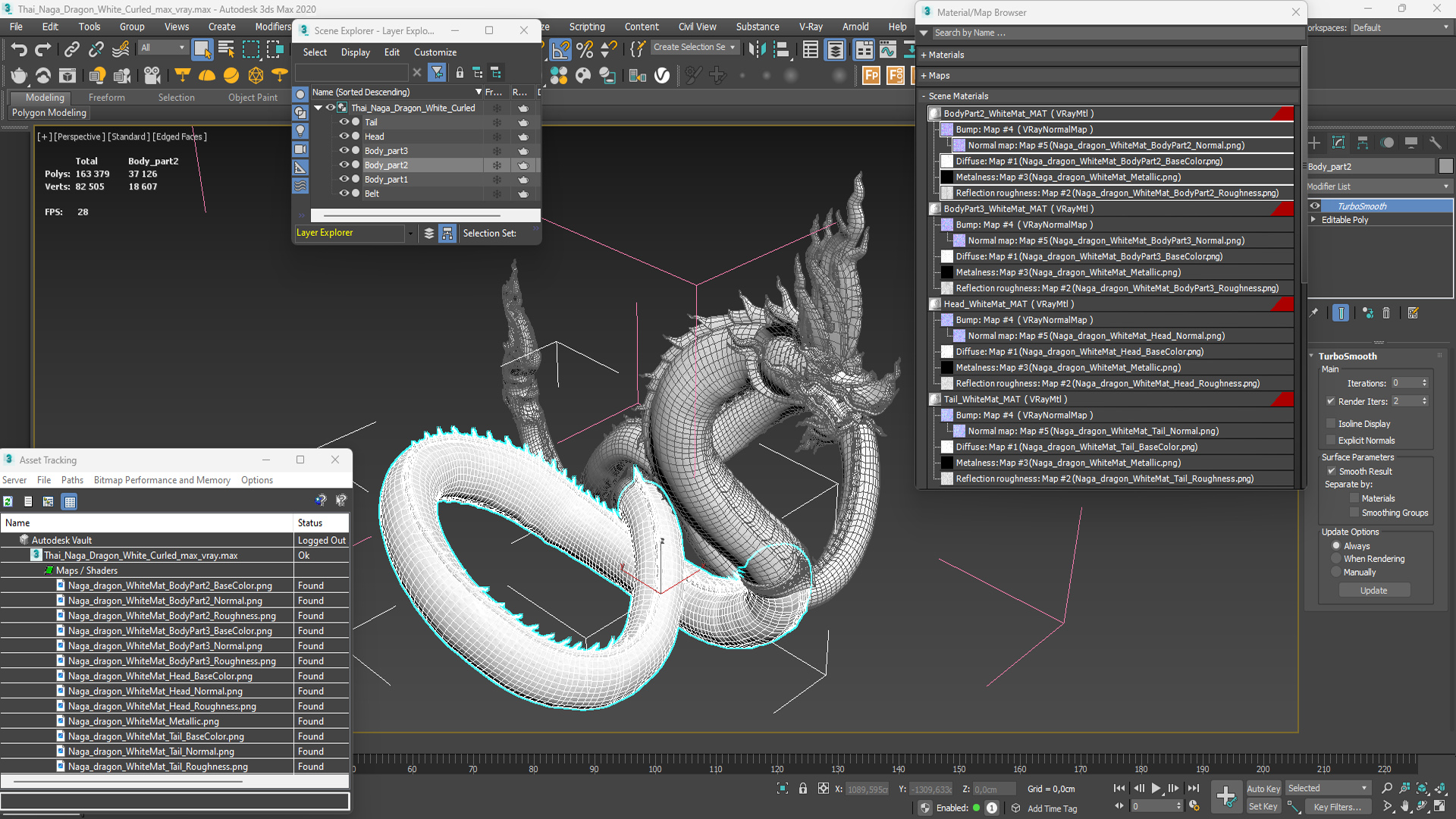Image resolution: width=1456 pixels, height=819 pixels.
Task: Expand the Materials group in Material Browser
Action: [x=924, y=55]
